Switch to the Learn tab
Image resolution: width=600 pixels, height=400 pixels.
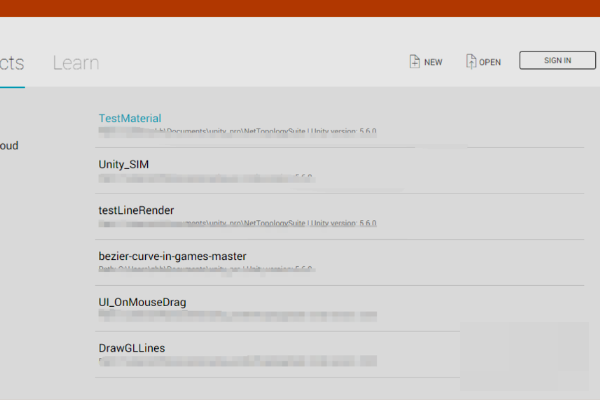(76, 63)
